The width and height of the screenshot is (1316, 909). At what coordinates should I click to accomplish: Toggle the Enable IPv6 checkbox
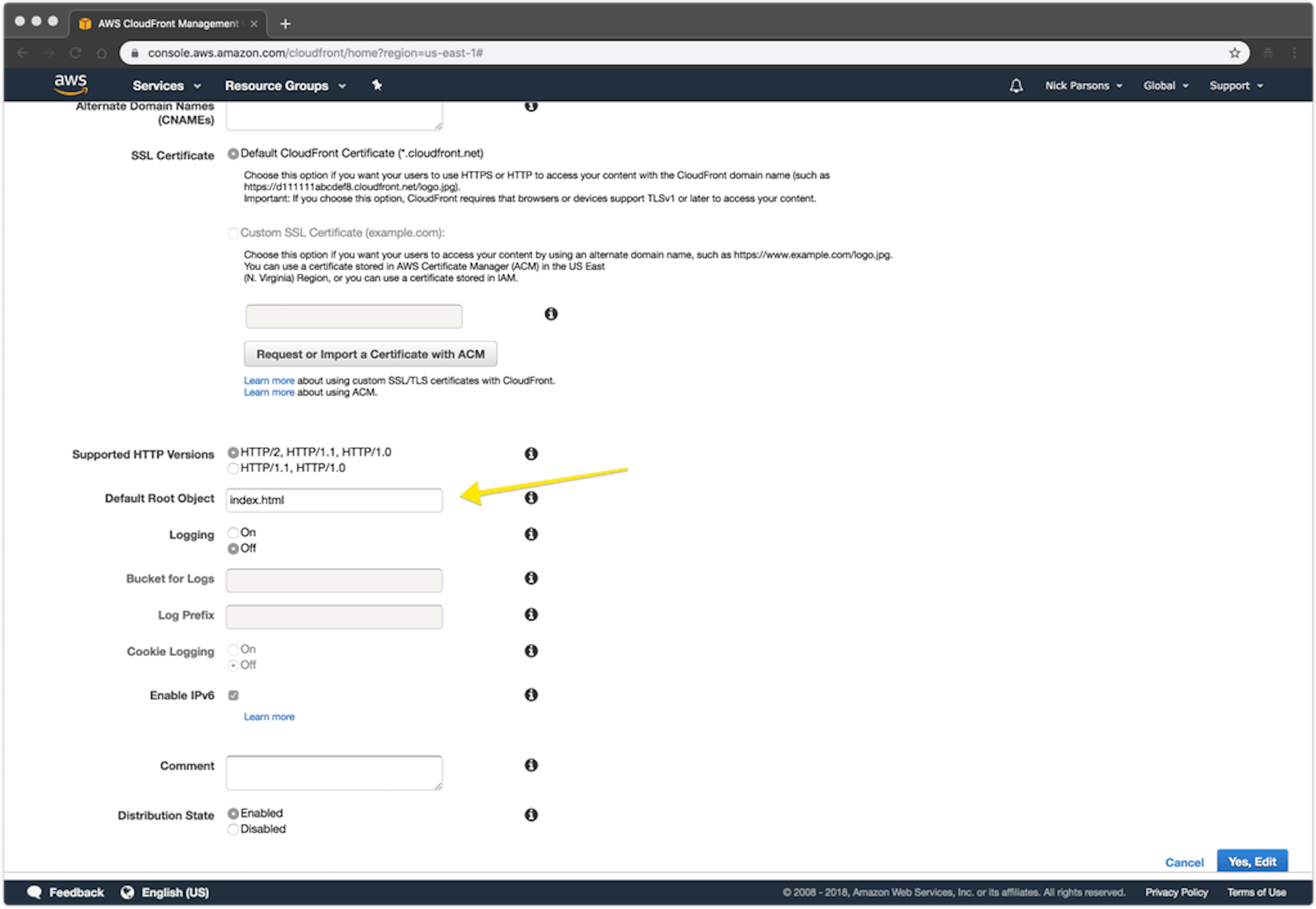tap(233, 695)
